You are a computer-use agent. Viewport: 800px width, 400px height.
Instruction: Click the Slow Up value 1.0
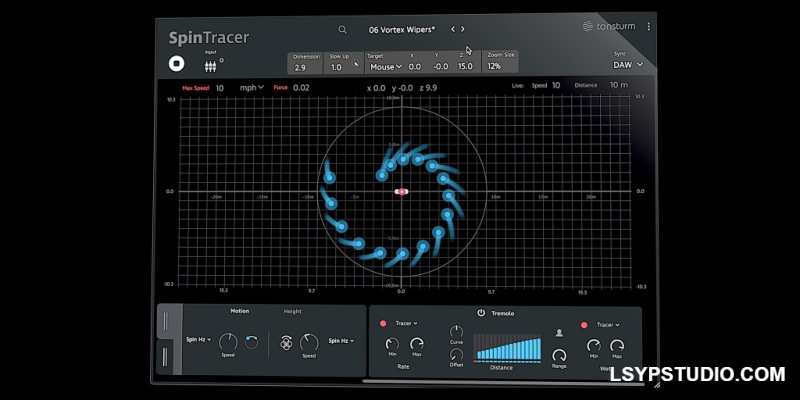[336, 67]
